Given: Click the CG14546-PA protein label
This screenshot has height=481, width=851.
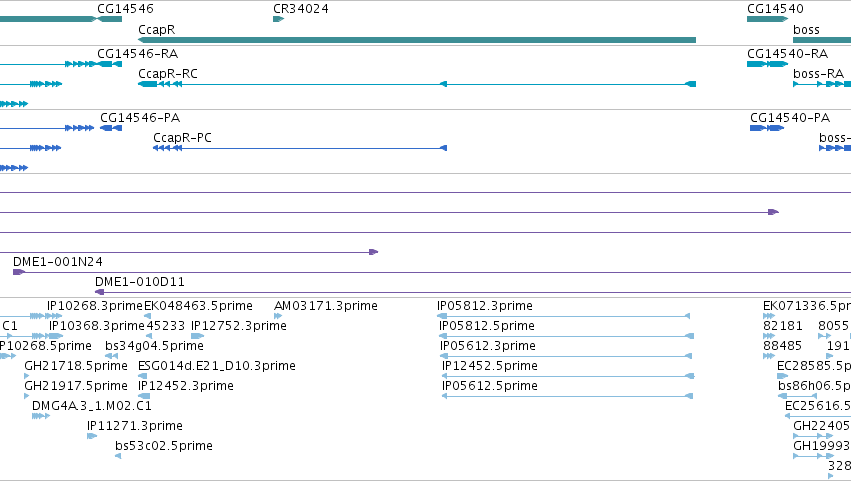Looking at the screenshot, I should click(140, 118).
